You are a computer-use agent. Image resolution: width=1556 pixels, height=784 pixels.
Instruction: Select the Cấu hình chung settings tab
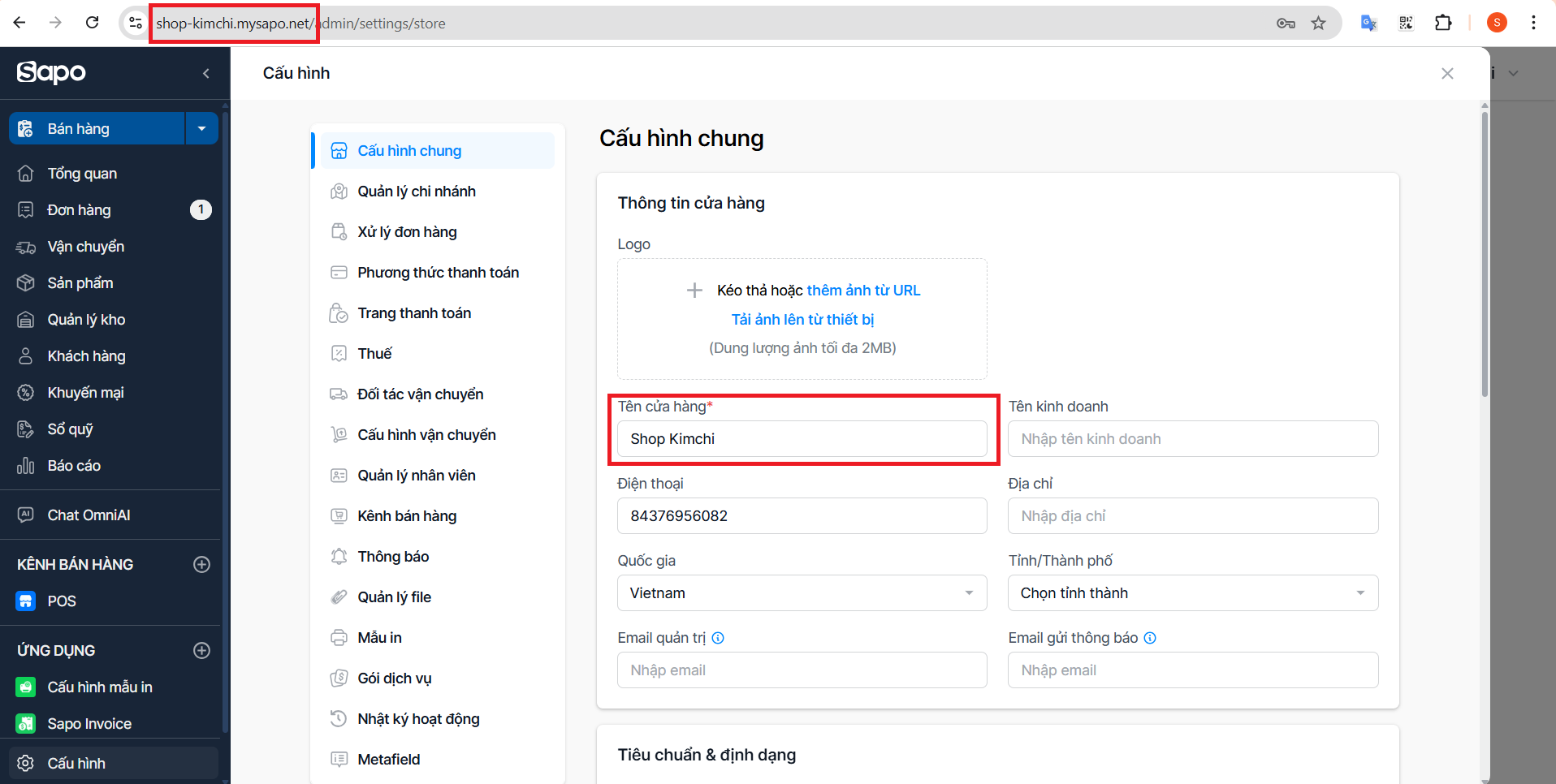click(437, 151)
